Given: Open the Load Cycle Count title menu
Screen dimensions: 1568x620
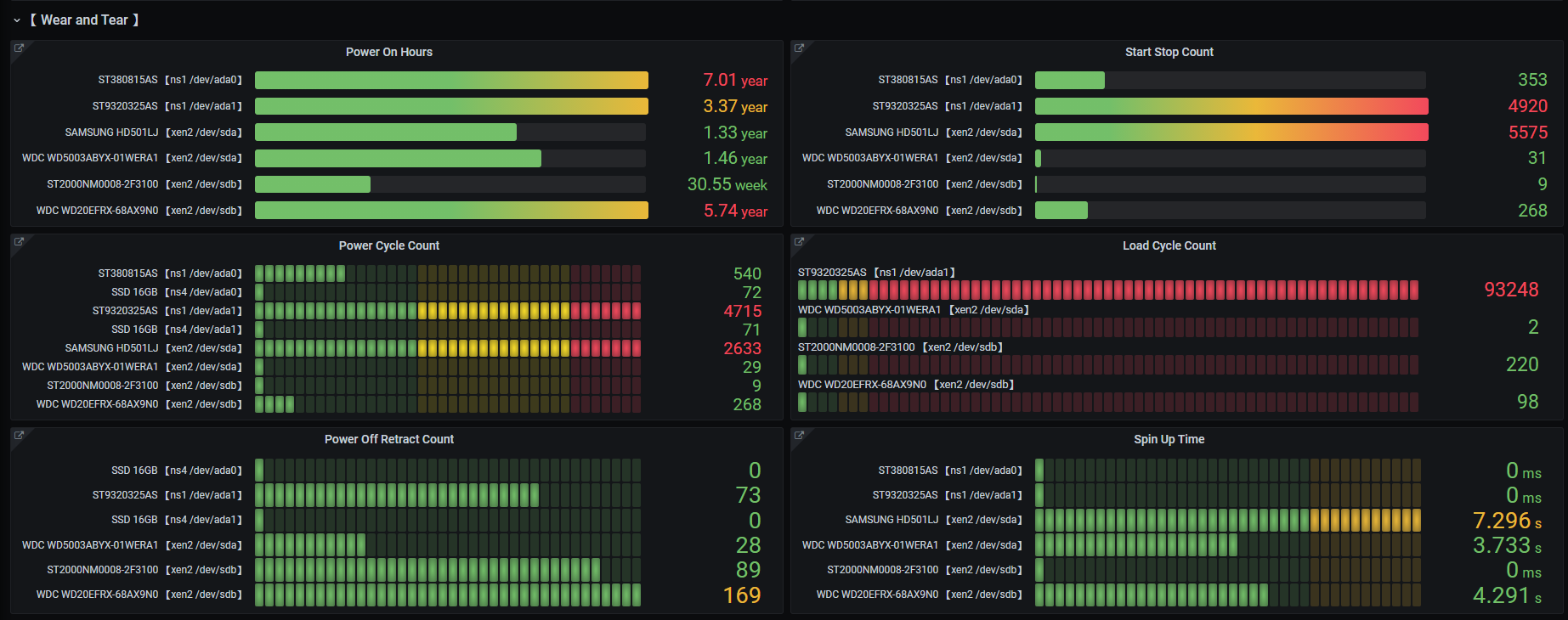Looking at the screenshot, I should click(x=1169, y=246).
